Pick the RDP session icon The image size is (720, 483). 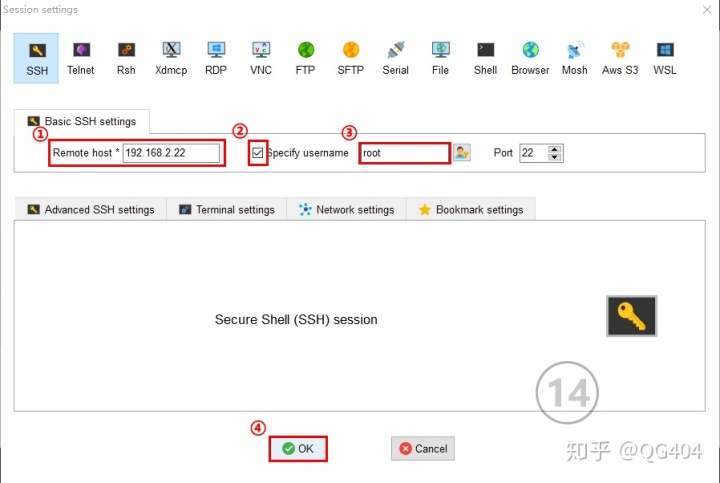216,58
